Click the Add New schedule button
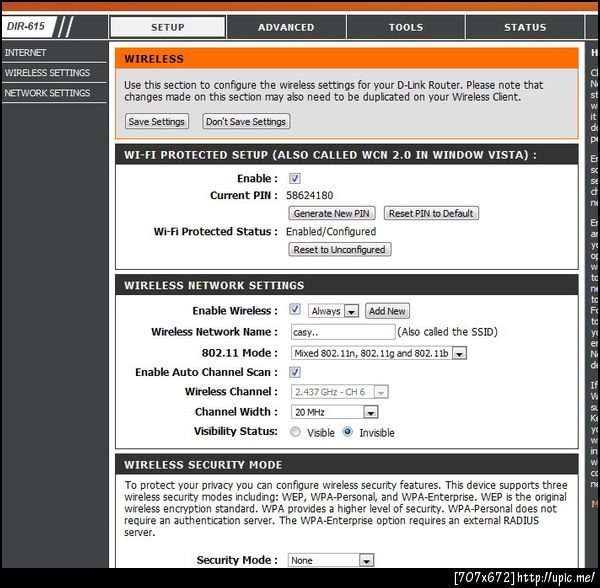The width and height of the screenshot is (600, 588). [x=387, y=311]
